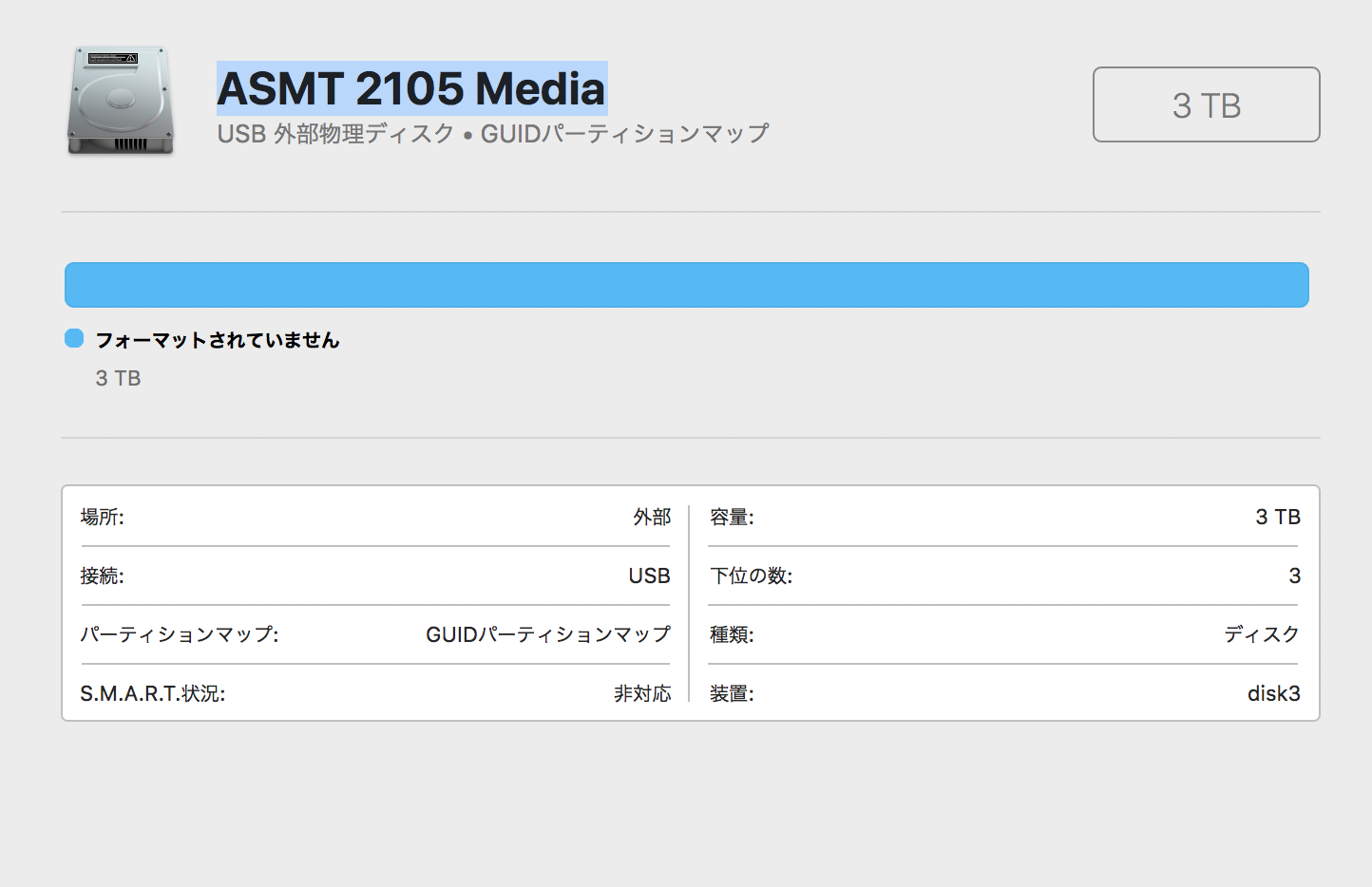Click the disk3 device value
This screenshot has height=887, width=1372.
[x=1273, y=693]
